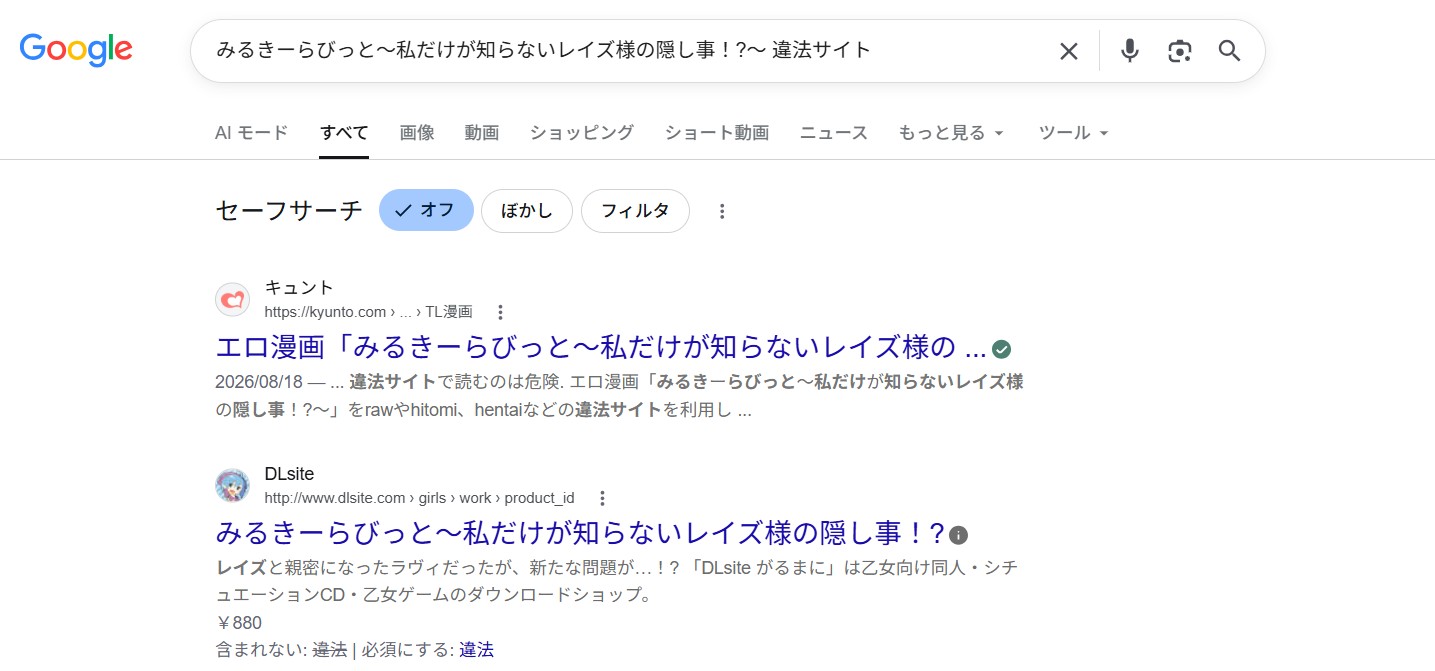1435x671 pixels.
Task: Click the DLsite favicon
Action: pos(232,485)
